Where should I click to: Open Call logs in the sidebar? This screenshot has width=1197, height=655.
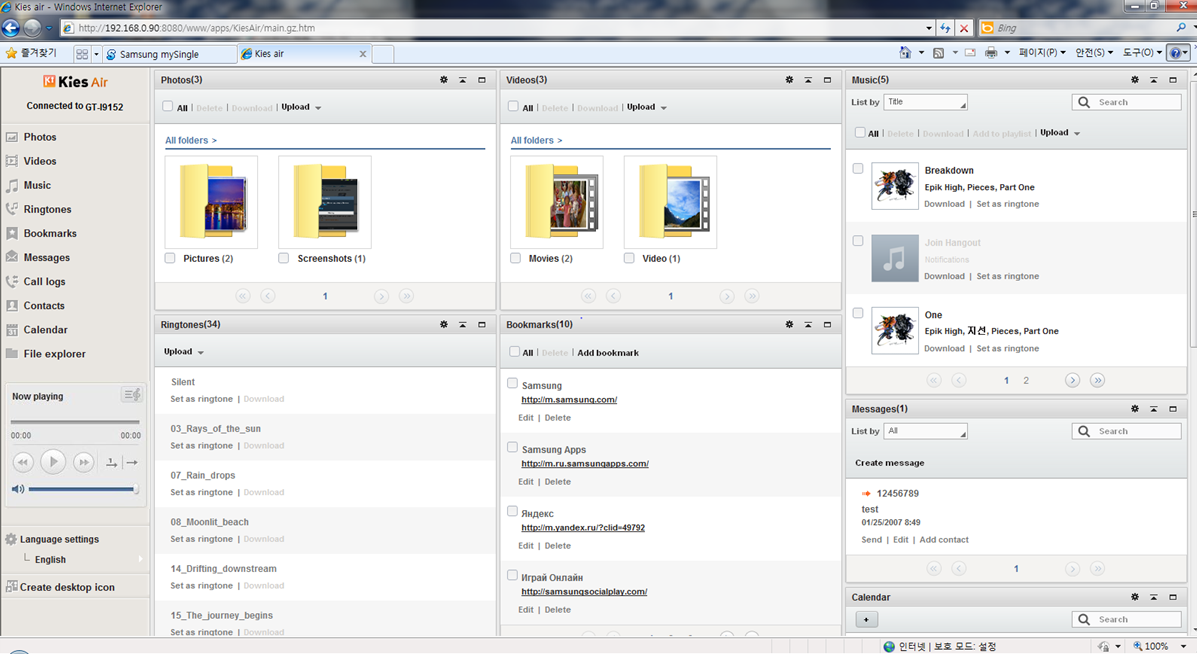coord(44,282)
